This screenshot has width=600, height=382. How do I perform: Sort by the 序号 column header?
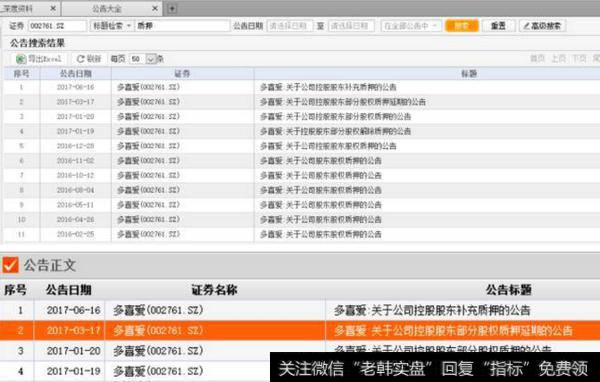point(21,73)
